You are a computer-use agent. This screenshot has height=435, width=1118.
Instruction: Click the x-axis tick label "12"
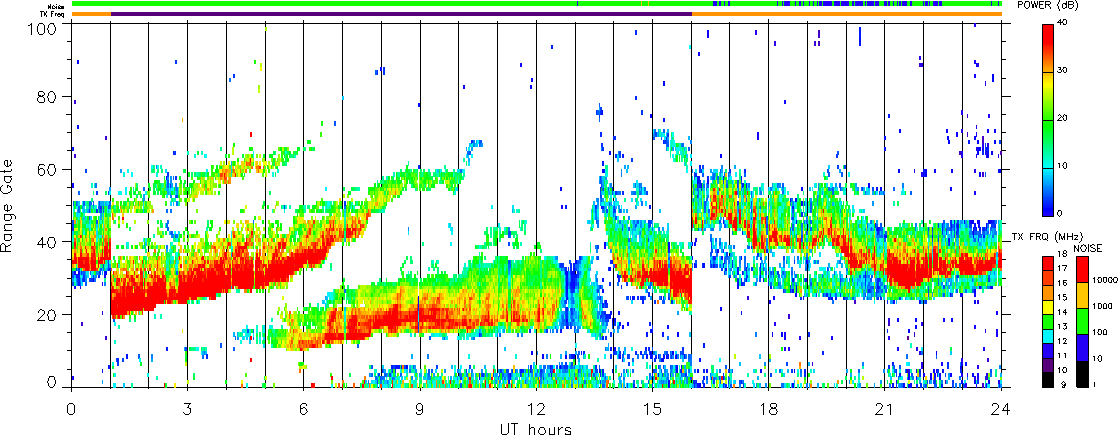(x=536, y=409)
